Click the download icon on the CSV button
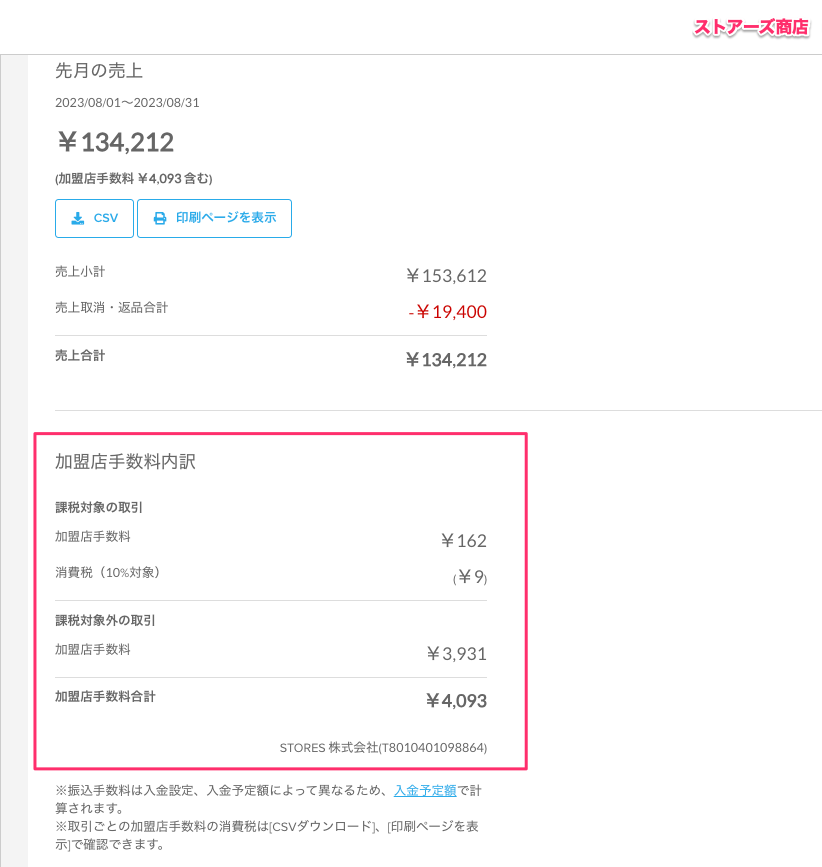Viewport: 822px width, 867px height. 78,218
